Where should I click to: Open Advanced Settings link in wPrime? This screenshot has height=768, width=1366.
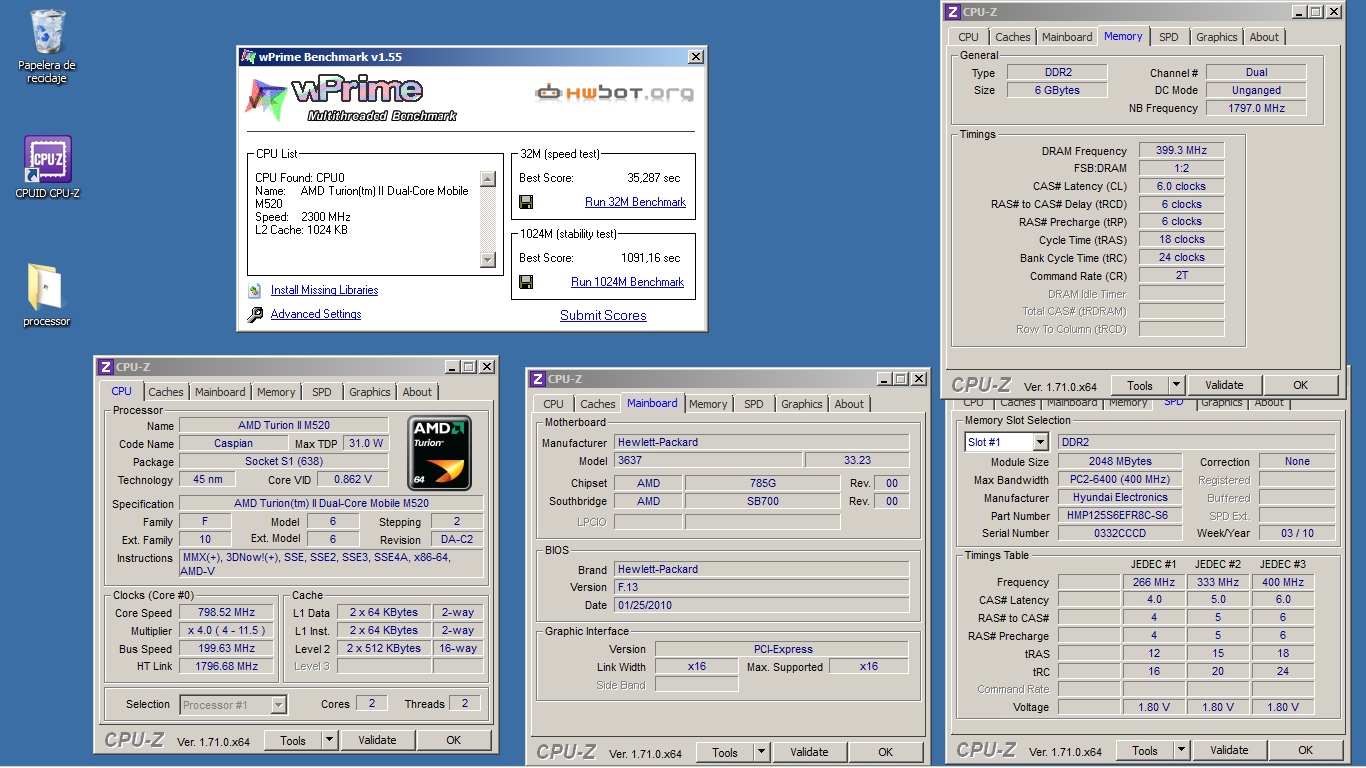(x=316, y=314)
